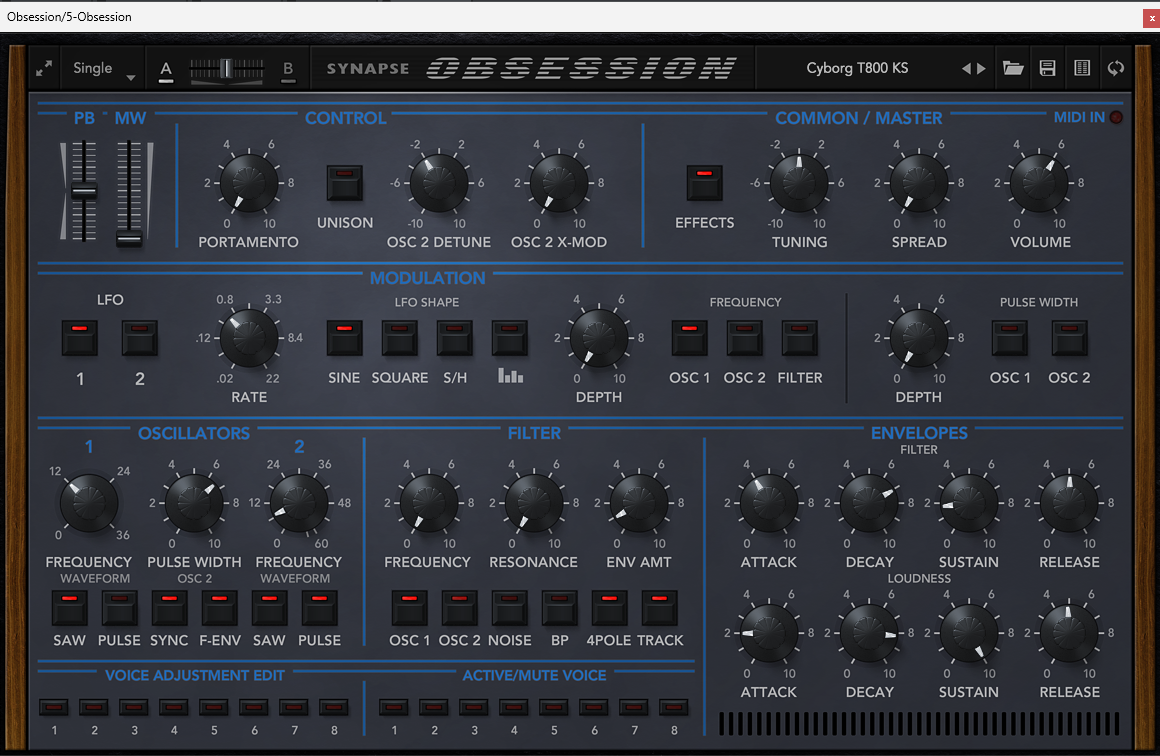Click filter envelope Attack knob
Screen dimensions: 1160x756
769,503
